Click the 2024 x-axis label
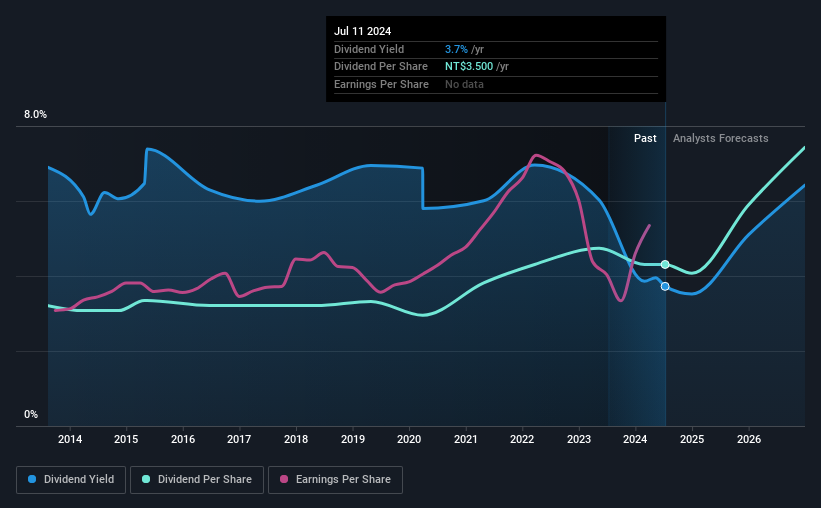Image resolution: width=821 pixels, height=508 pixels. pos(635,439)
